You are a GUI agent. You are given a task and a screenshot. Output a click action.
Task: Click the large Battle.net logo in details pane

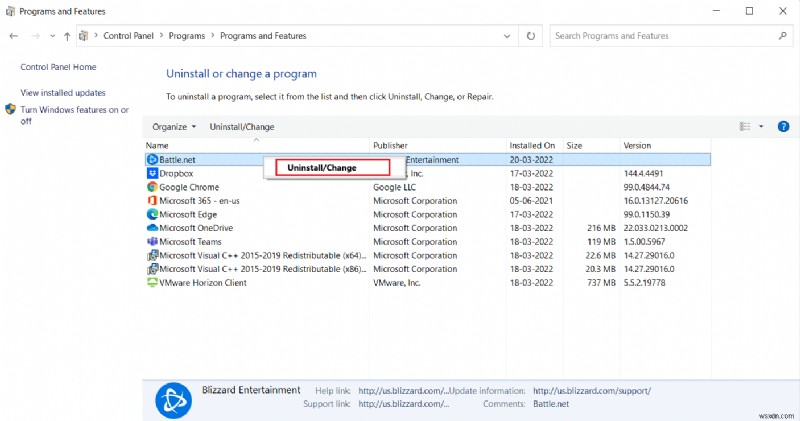tap(173, 401)
